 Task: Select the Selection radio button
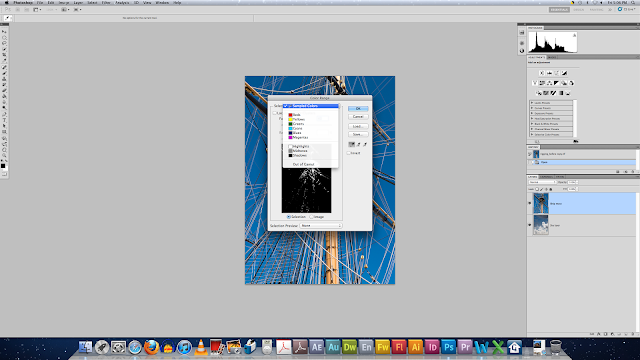tap(289, 217)
